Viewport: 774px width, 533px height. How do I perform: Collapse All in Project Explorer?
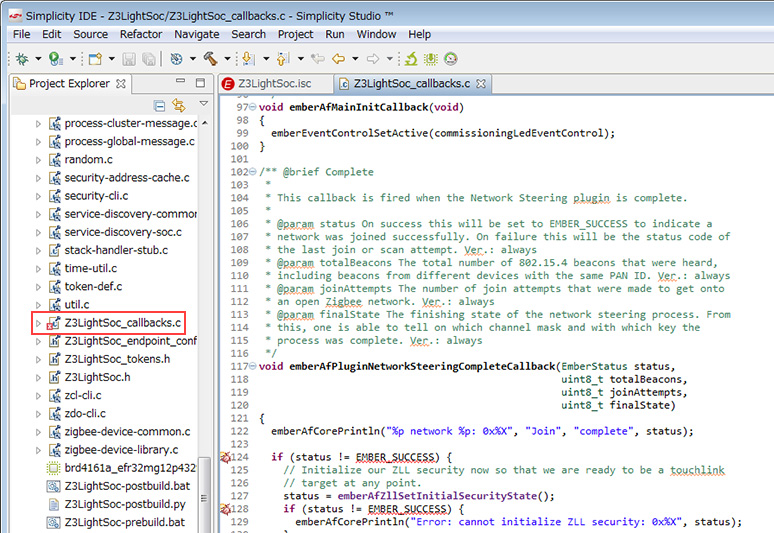[159, 106]
